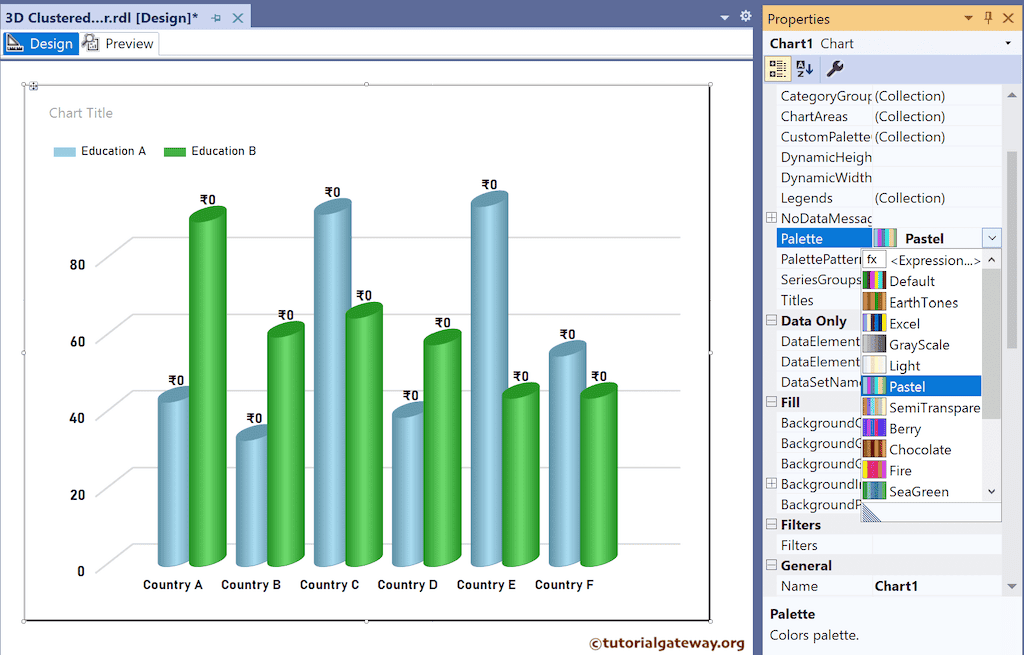Select the DynamicHeight property row
Image resolution: width=1024 pixels, height=655 pixels.
[889, 157]
